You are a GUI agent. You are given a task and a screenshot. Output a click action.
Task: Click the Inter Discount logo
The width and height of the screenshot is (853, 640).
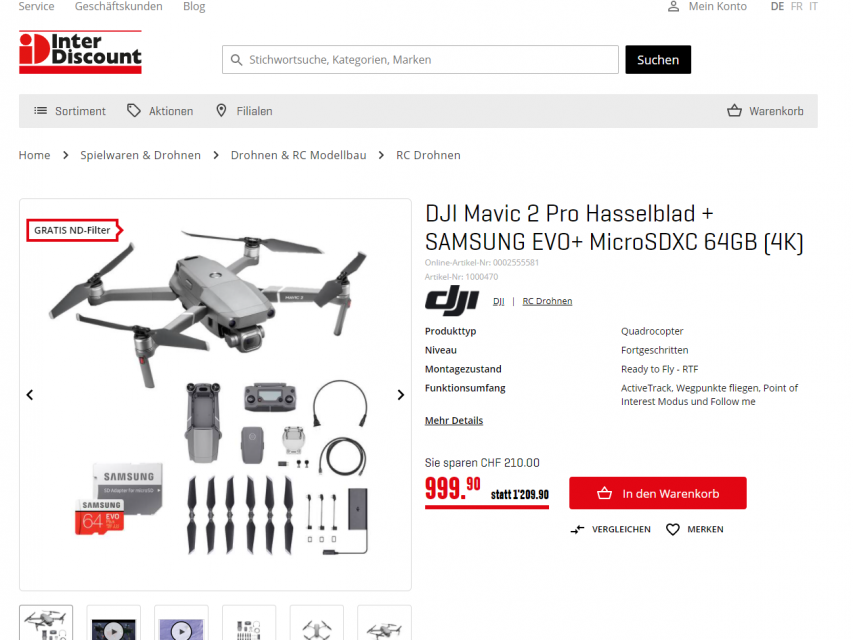81,52
